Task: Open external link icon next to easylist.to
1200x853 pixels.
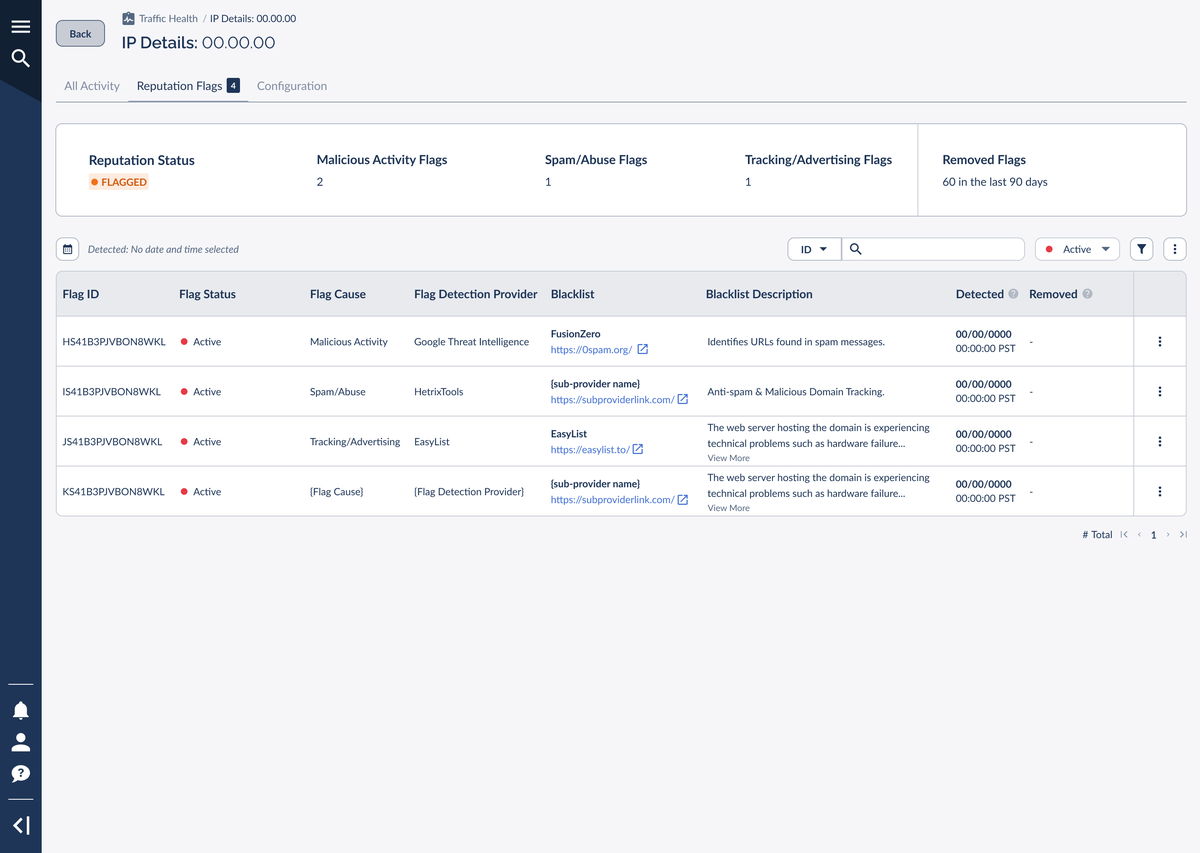Action: pos(638,449)
